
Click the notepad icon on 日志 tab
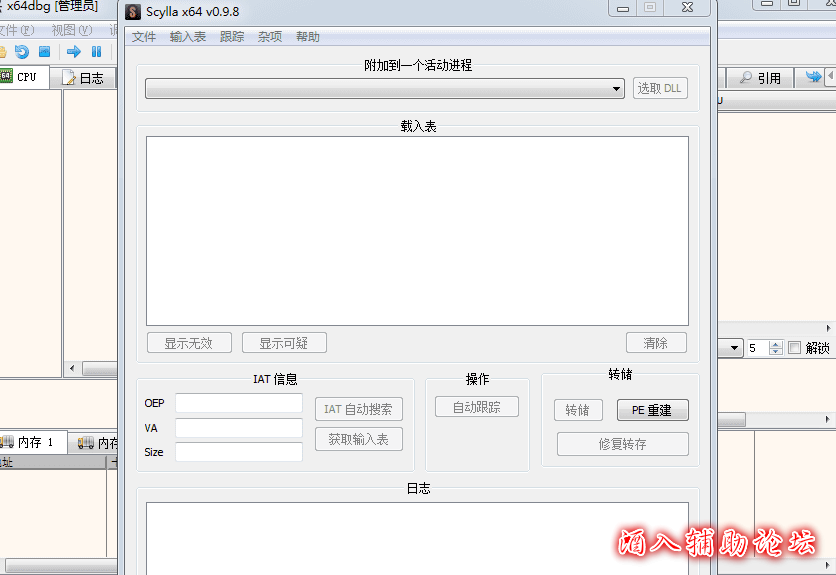click(x=69, y=78)
